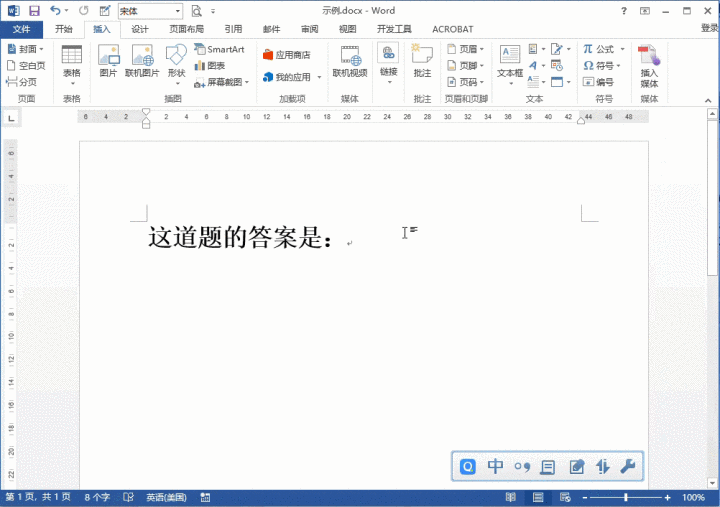
Task: Open Print Preview from the Quick Access toolbar
Action: [x=197, y=11]
